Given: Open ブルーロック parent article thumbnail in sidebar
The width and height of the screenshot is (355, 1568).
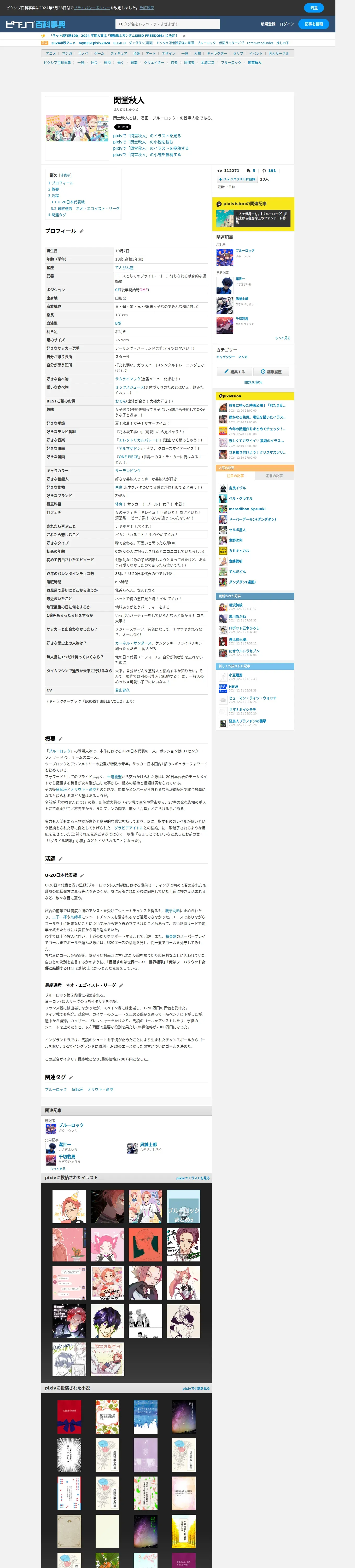Looking at the screenshot, I should point(225,257).
